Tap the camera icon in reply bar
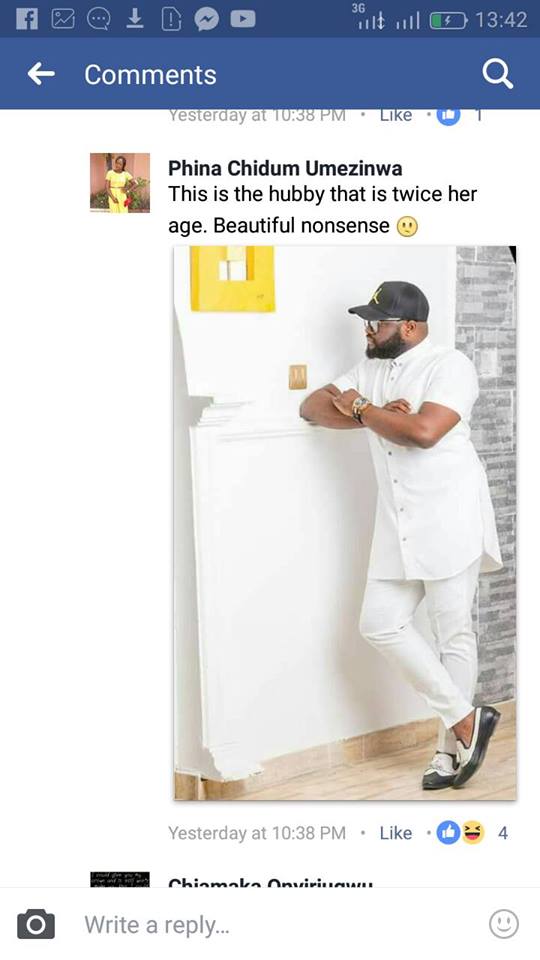Screen dimensions: 540x960 [x=36, y=924]
